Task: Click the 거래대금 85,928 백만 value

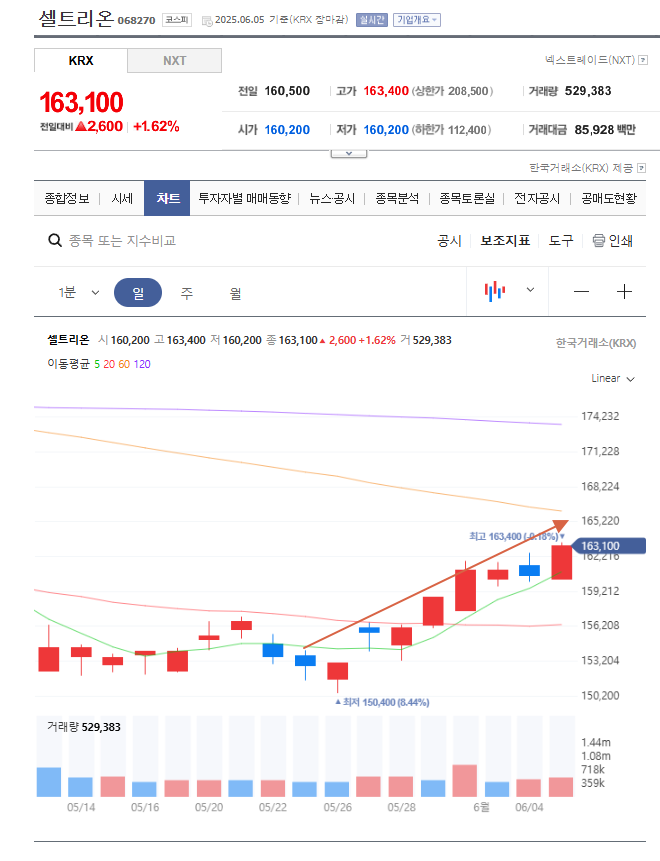Action: (x=605, y=130)
